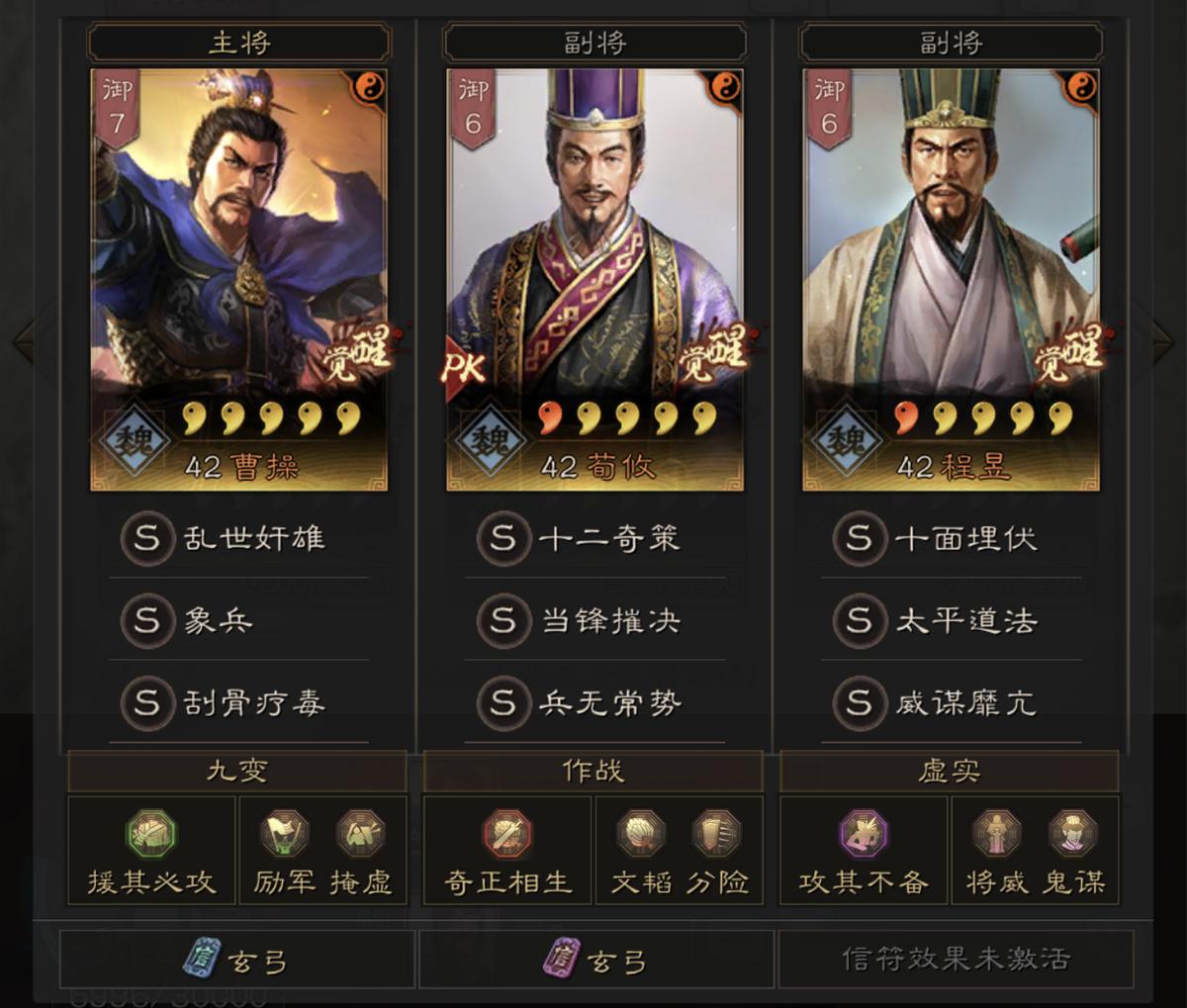Open the 曹操 general card
This screenshot has width=1187, height=1008.
239,280
